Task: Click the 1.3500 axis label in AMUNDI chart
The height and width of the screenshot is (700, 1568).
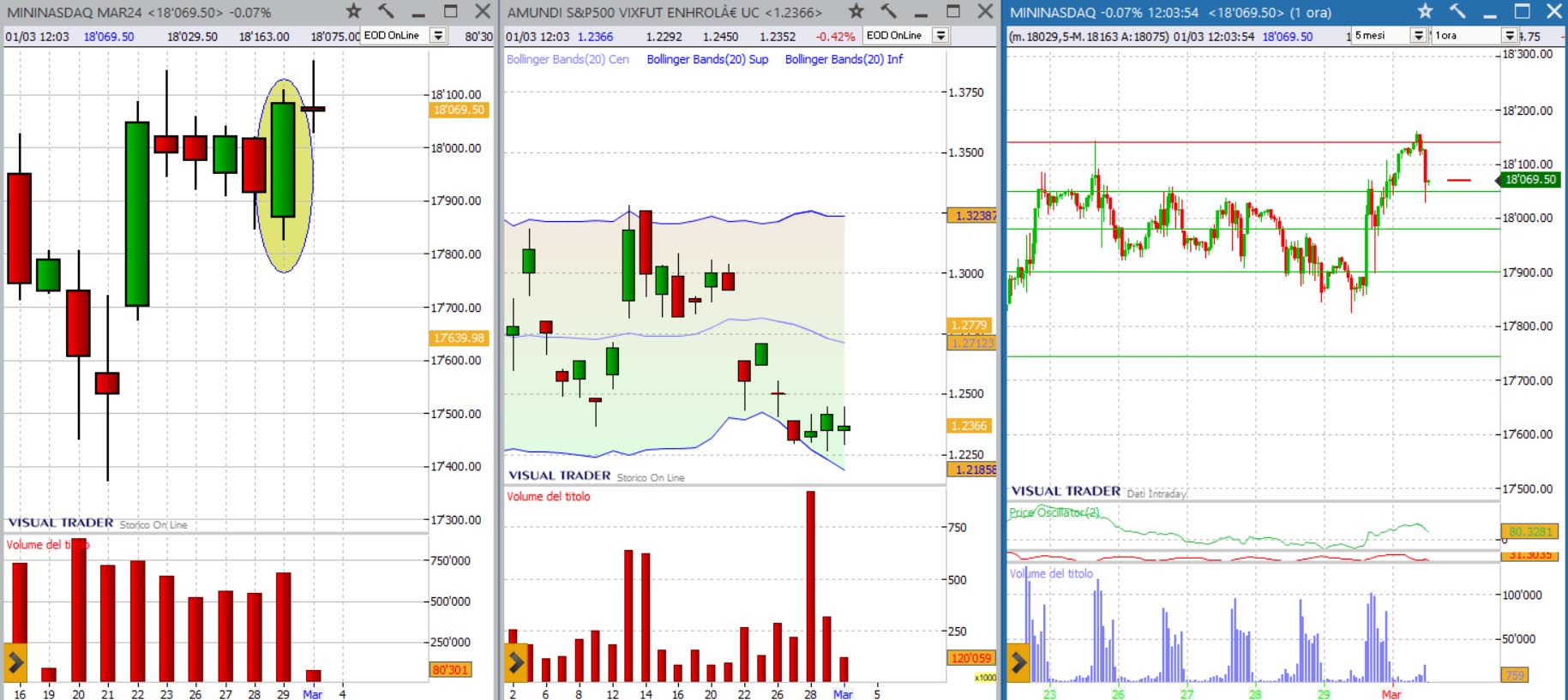Action: [965, 153]
